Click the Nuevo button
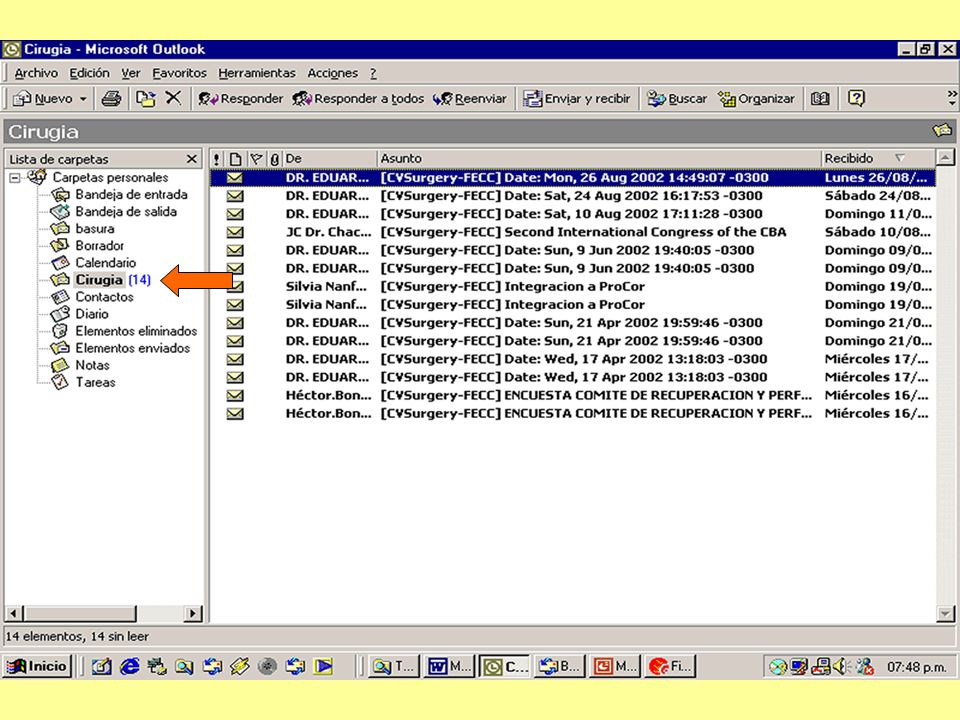Viewport: 960px width, 720px height. point(43,99)
